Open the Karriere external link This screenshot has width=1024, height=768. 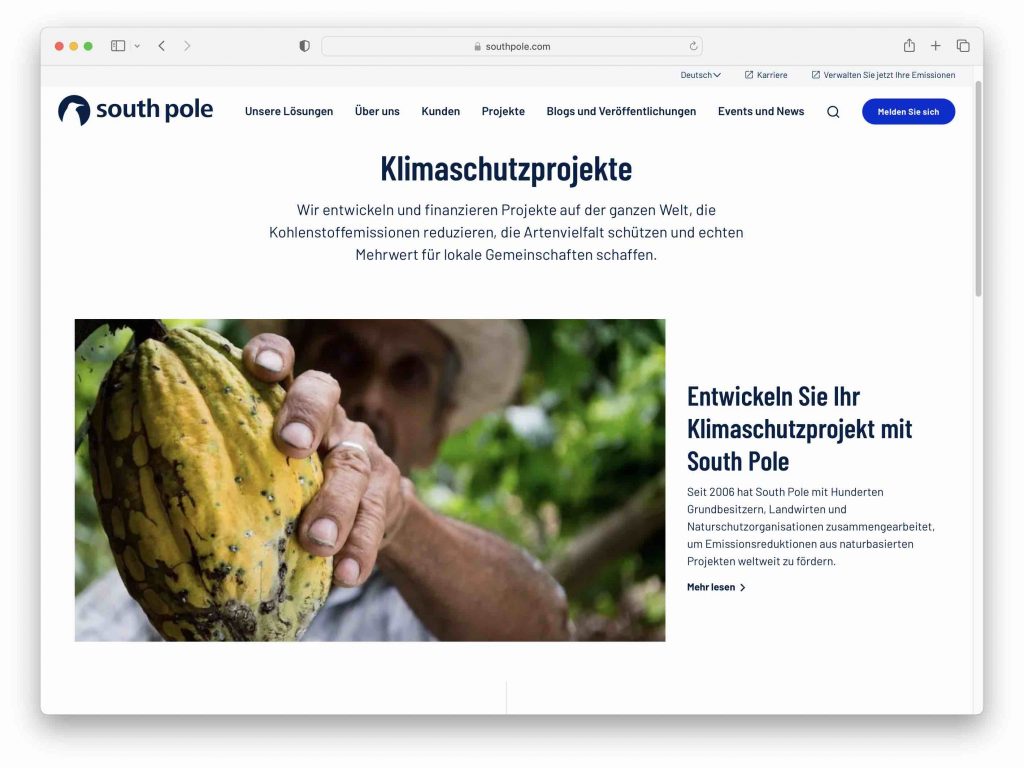pyautogui.click(x=766, y=75)
